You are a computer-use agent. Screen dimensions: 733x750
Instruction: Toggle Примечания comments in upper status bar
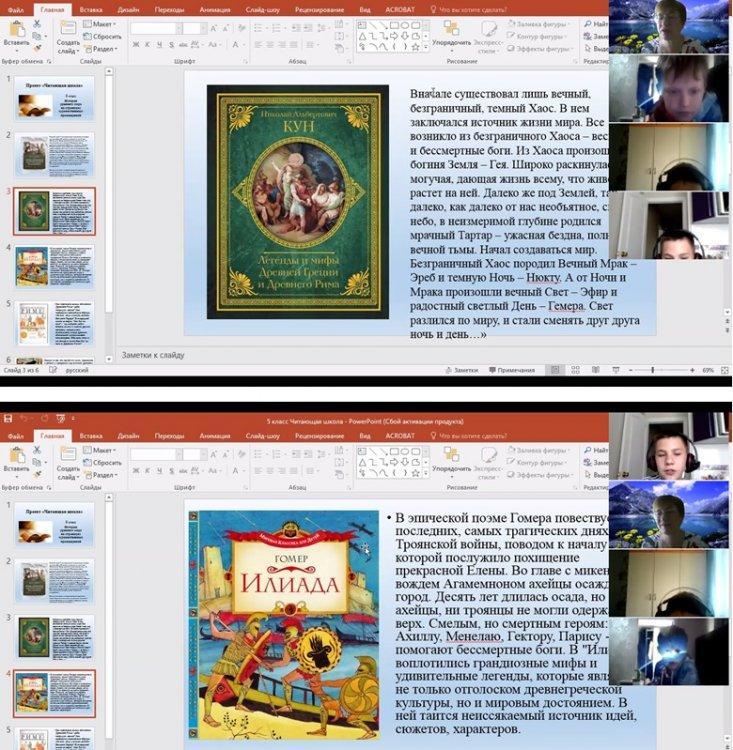[511, 370]
